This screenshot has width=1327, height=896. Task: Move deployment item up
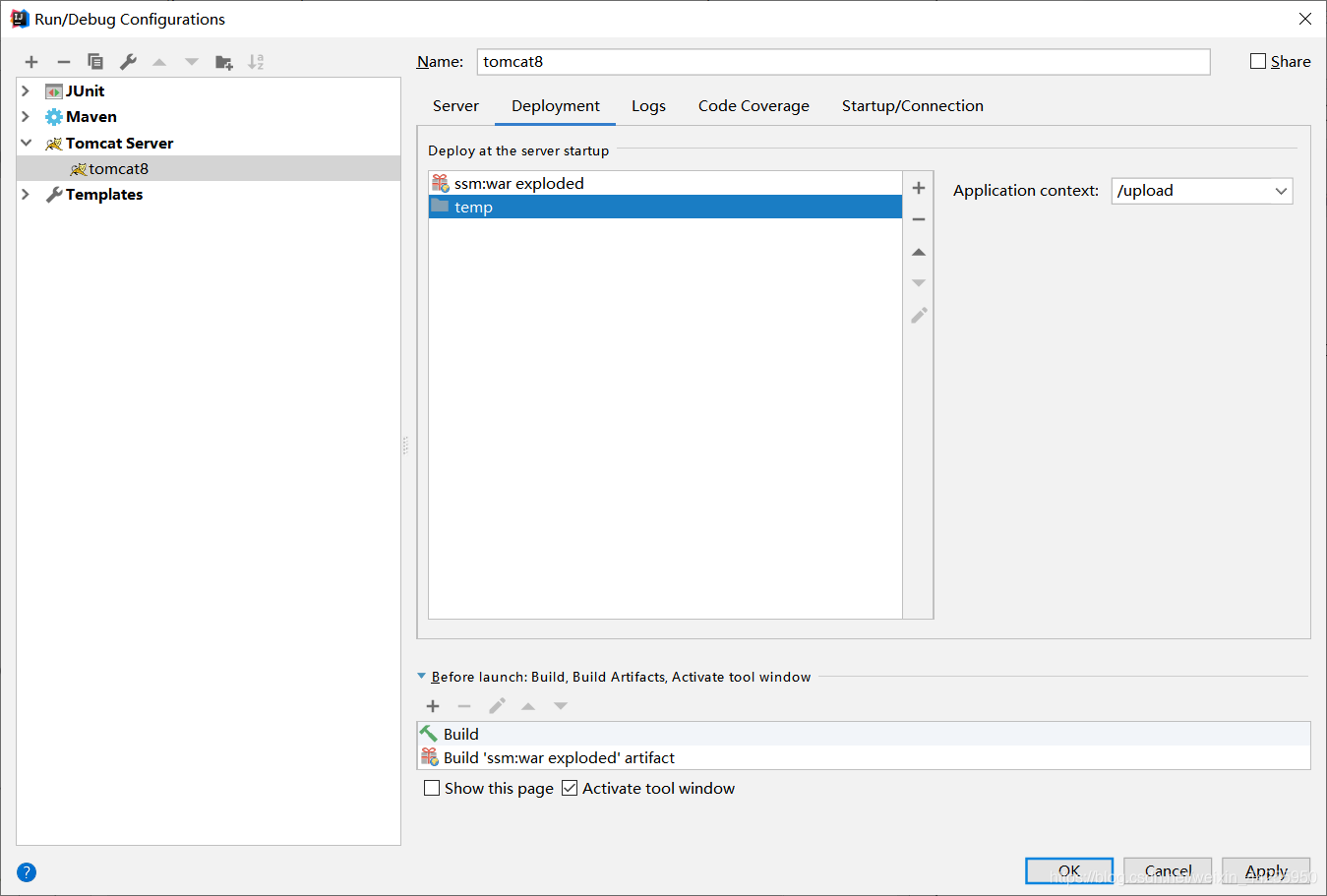pyautogui.click(x=919, y=253)
